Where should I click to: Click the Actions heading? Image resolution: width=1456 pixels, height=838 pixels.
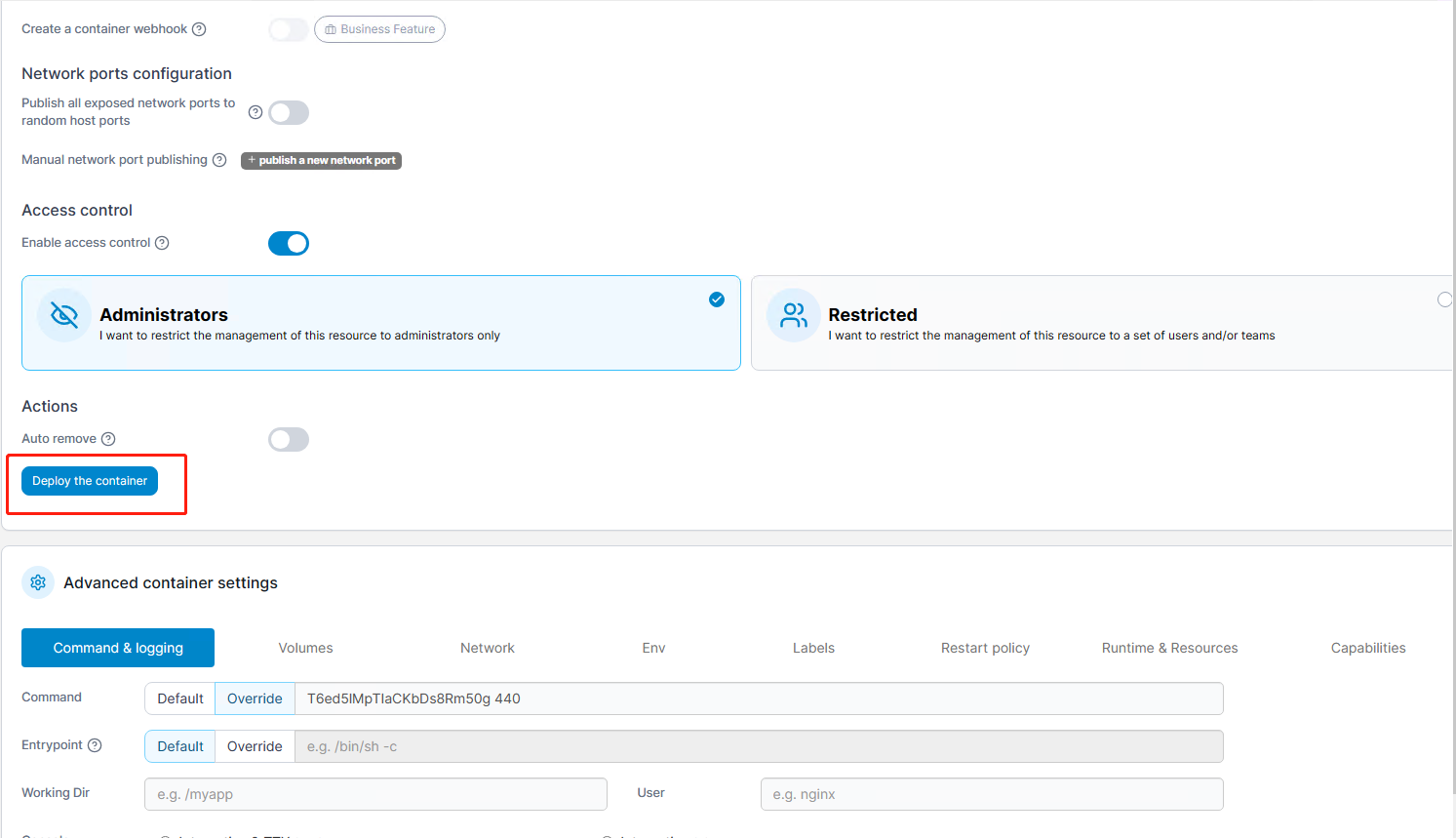50,406
